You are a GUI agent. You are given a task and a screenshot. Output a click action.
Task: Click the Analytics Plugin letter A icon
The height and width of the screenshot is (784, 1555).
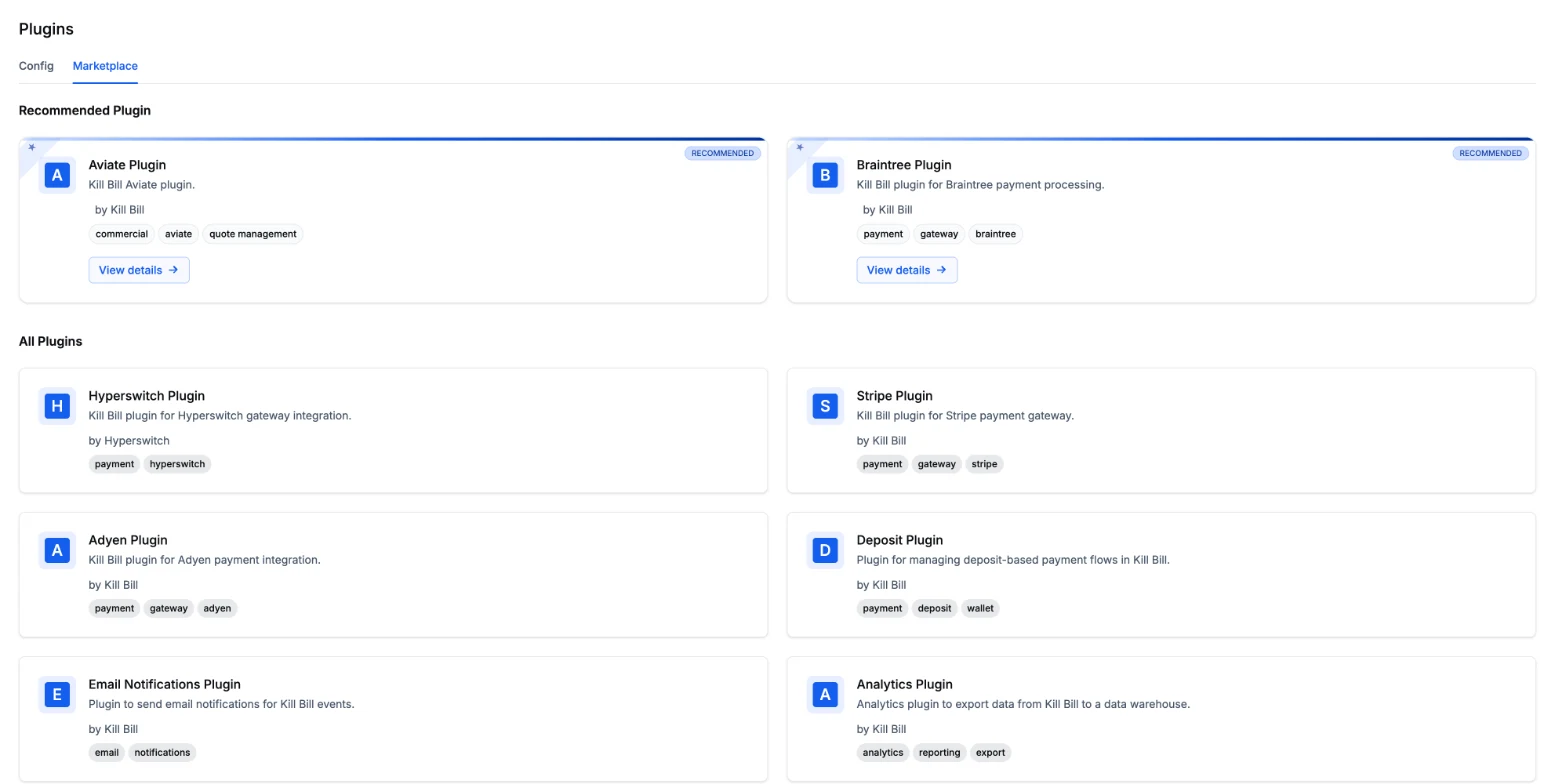[825, 694]
